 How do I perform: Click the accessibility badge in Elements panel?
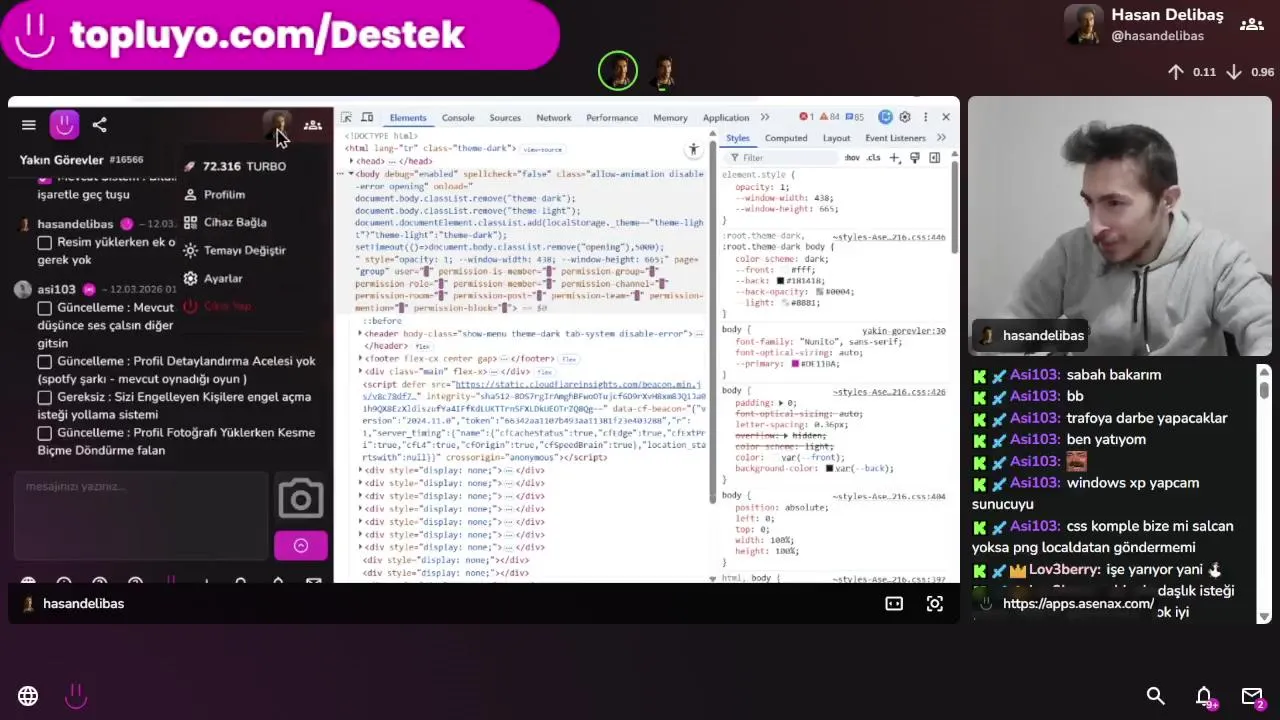point(693,150)
